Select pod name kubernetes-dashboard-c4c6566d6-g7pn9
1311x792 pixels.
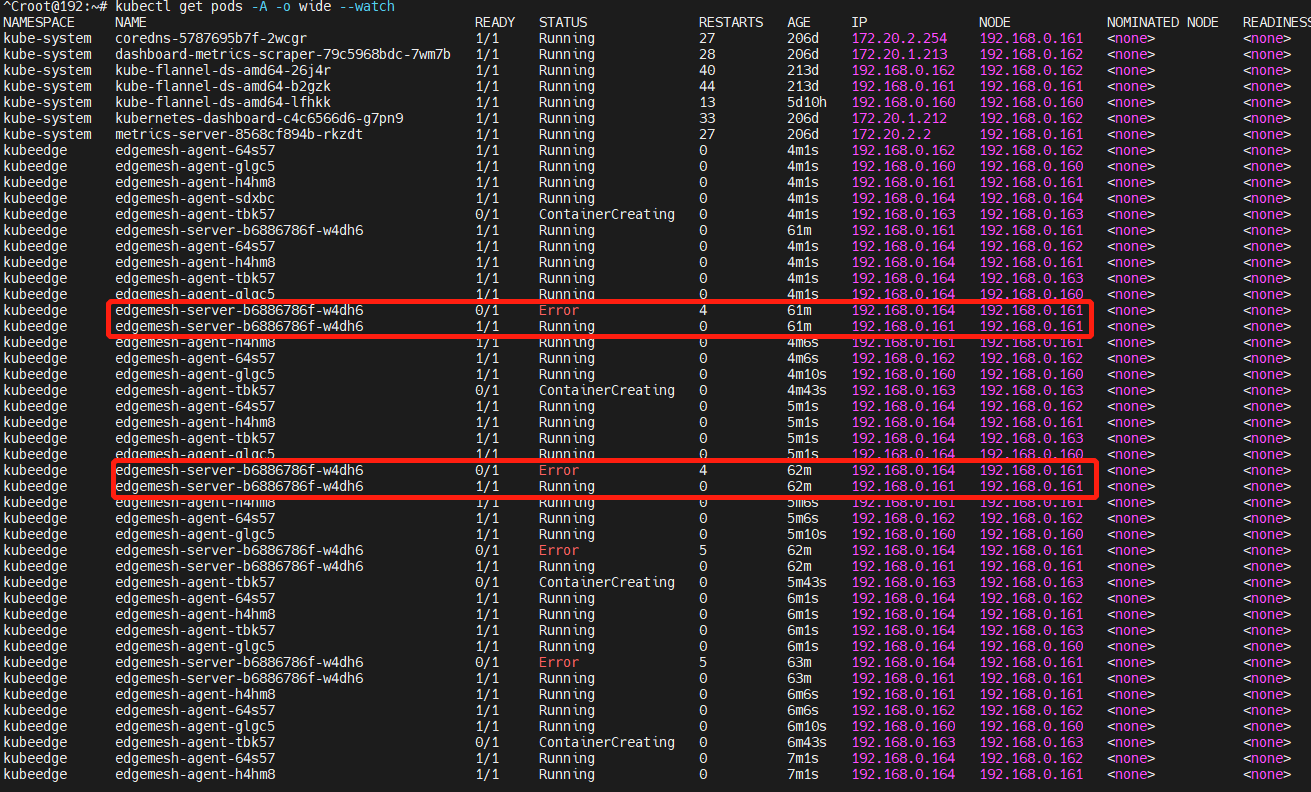(x=259, y=118)
